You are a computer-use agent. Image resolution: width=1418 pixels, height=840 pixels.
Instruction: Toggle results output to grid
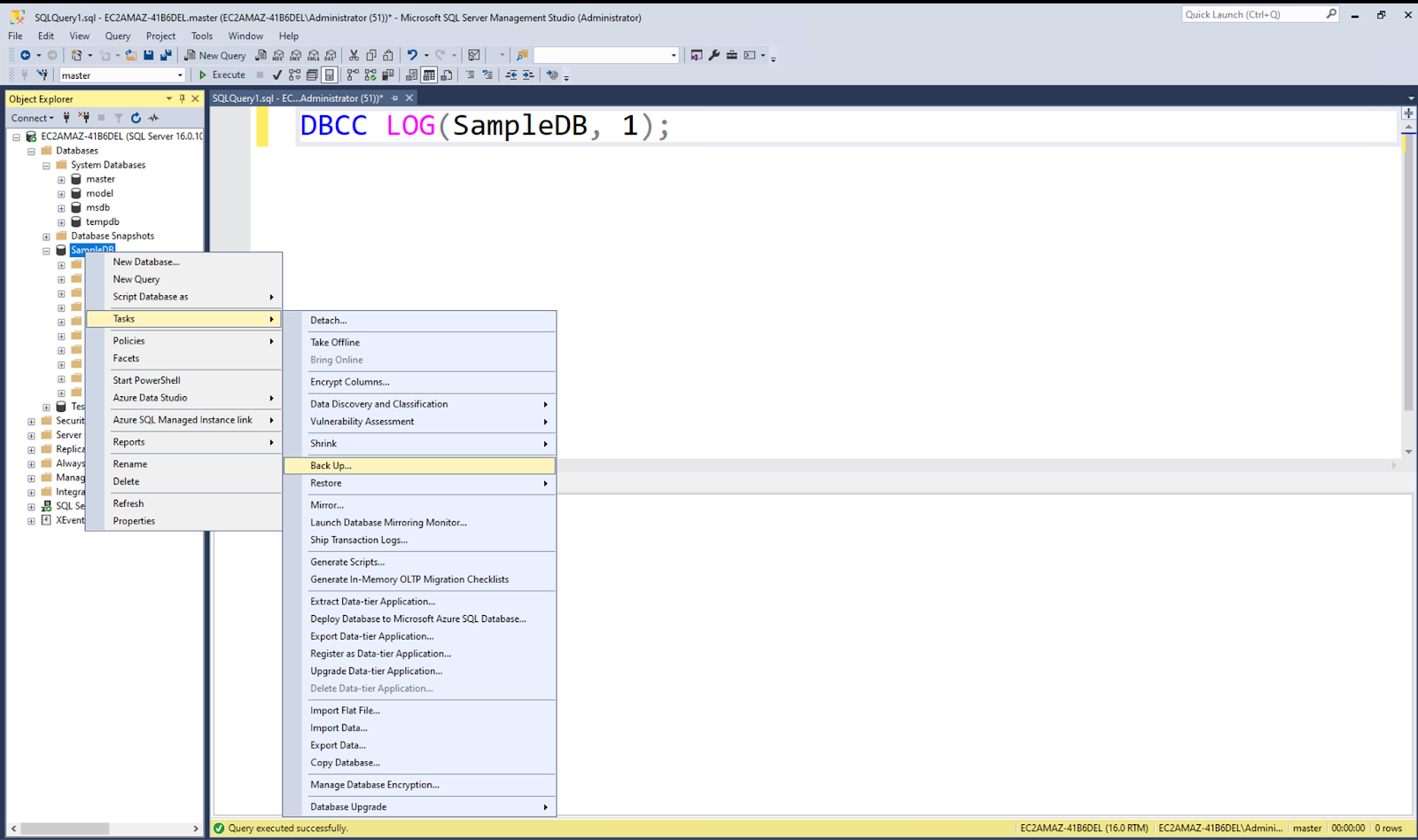coord(429,74)
